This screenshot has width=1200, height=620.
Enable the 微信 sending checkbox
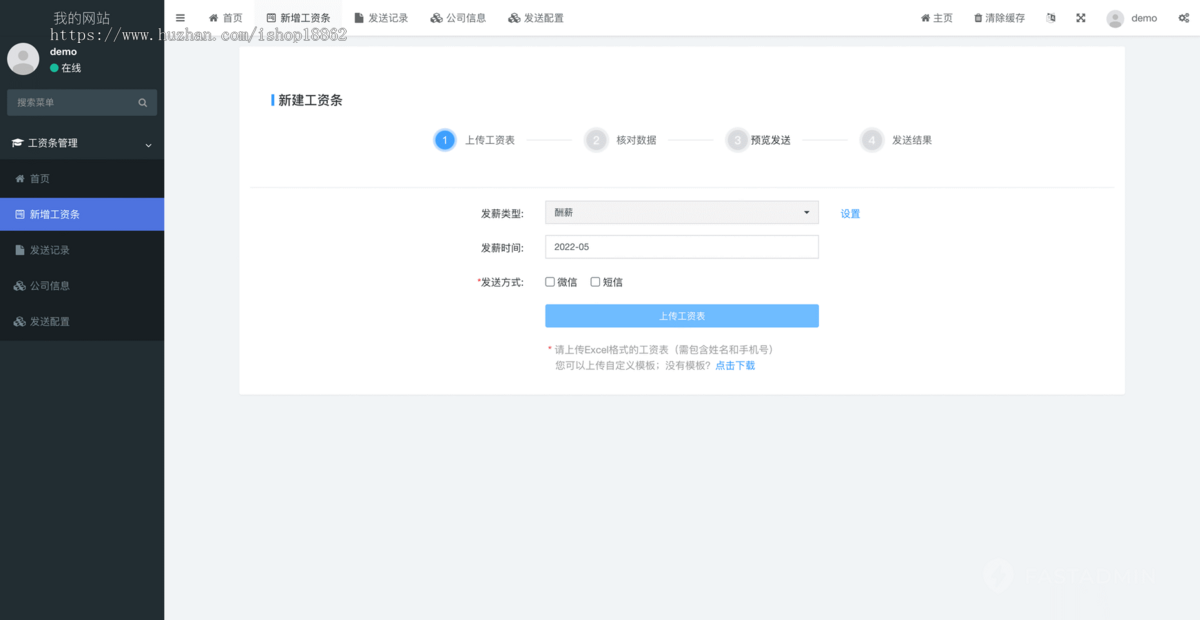549,281
